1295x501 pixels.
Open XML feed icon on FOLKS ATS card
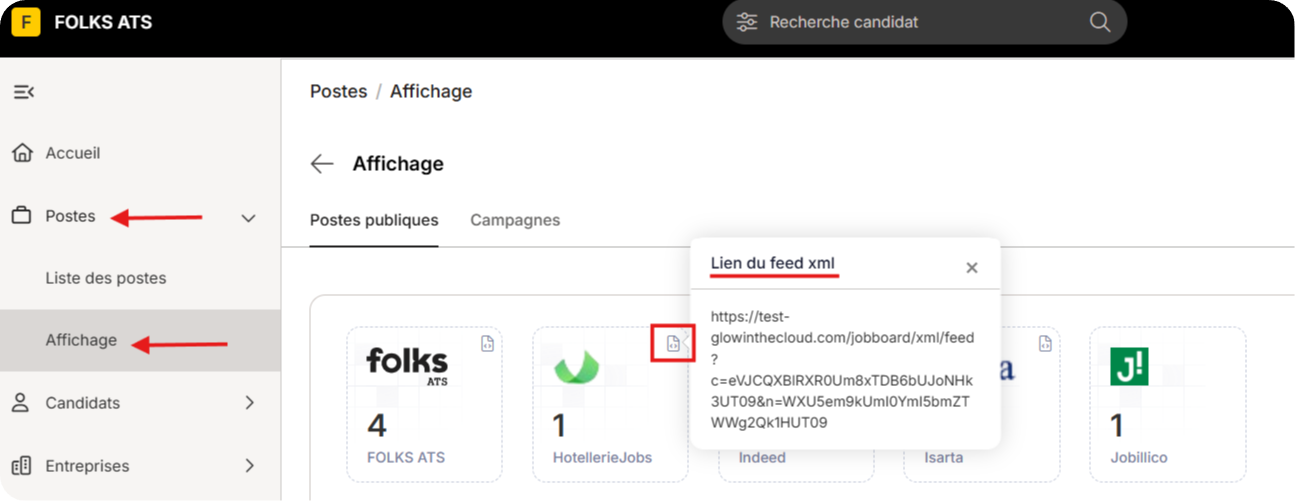487,343
